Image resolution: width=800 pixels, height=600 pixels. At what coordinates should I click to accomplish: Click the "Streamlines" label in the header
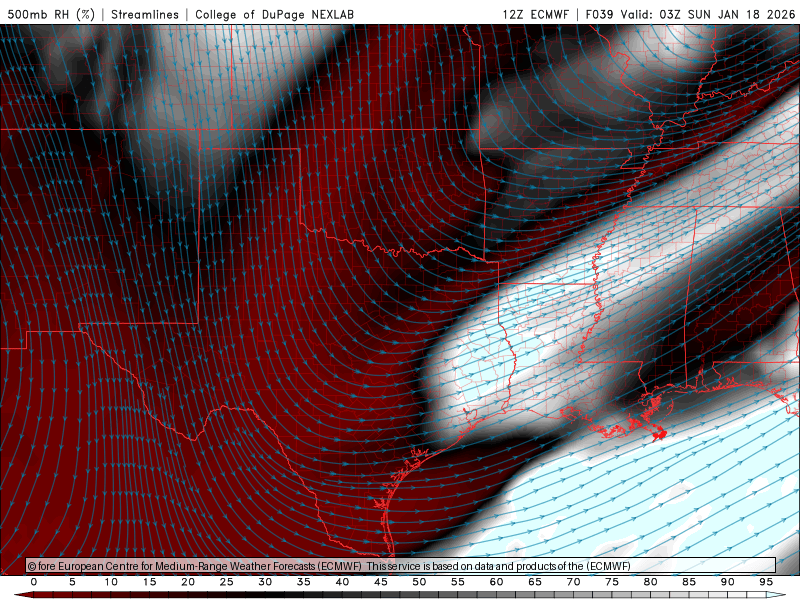[x=145, y=14]
